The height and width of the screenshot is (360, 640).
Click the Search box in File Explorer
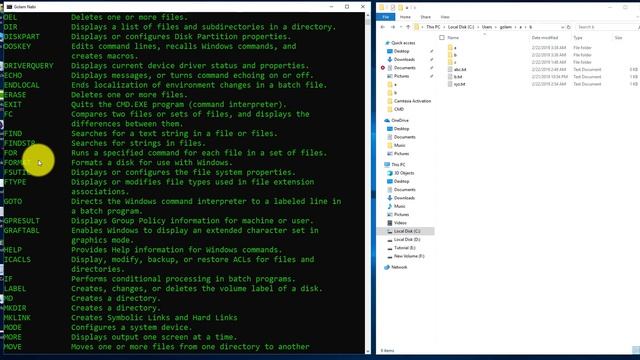(x=606, y=27)
